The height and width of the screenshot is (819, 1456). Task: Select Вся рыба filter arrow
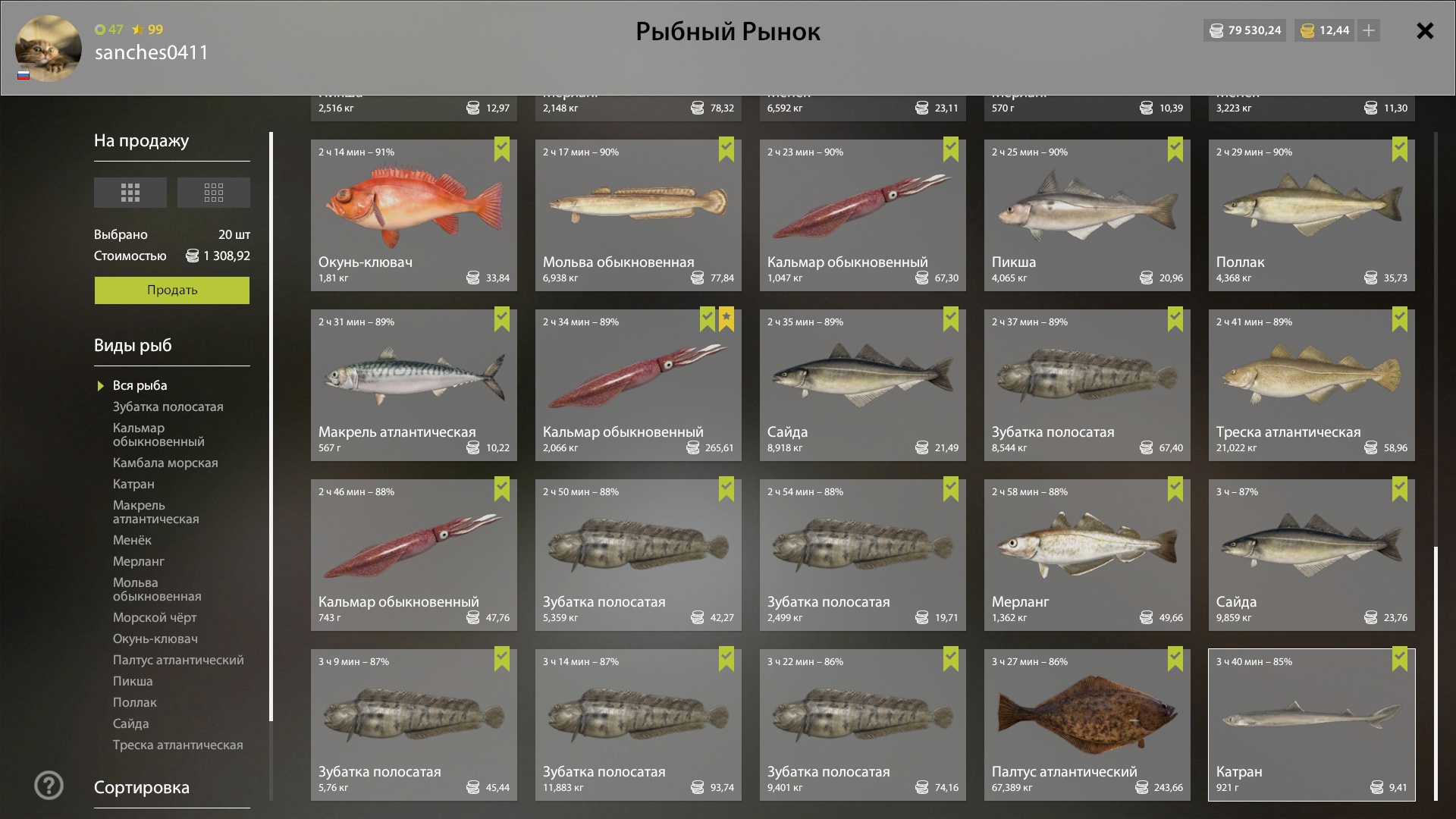click(x=101, y=386)
